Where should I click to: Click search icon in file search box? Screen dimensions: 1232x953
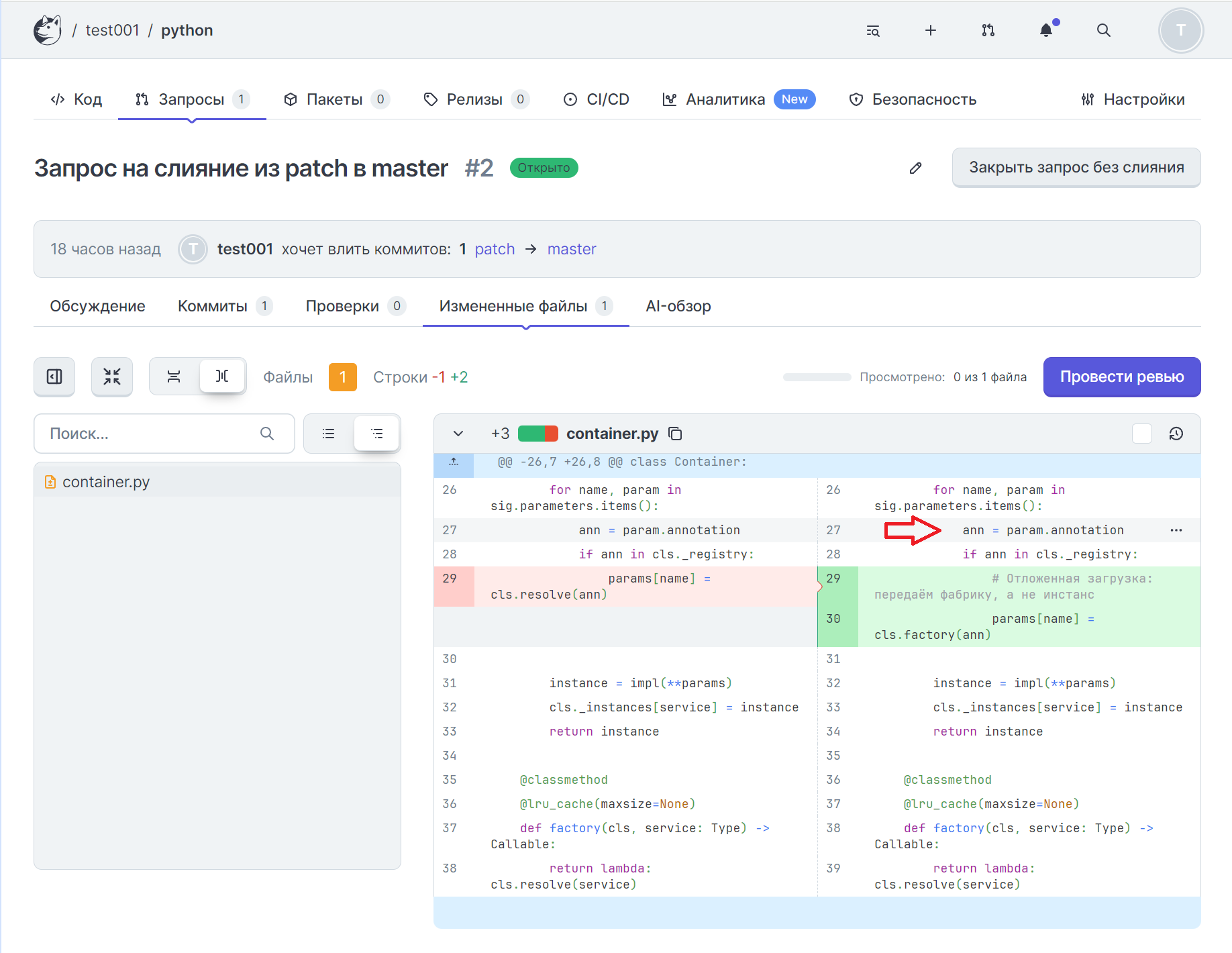[x=267, y=434]
